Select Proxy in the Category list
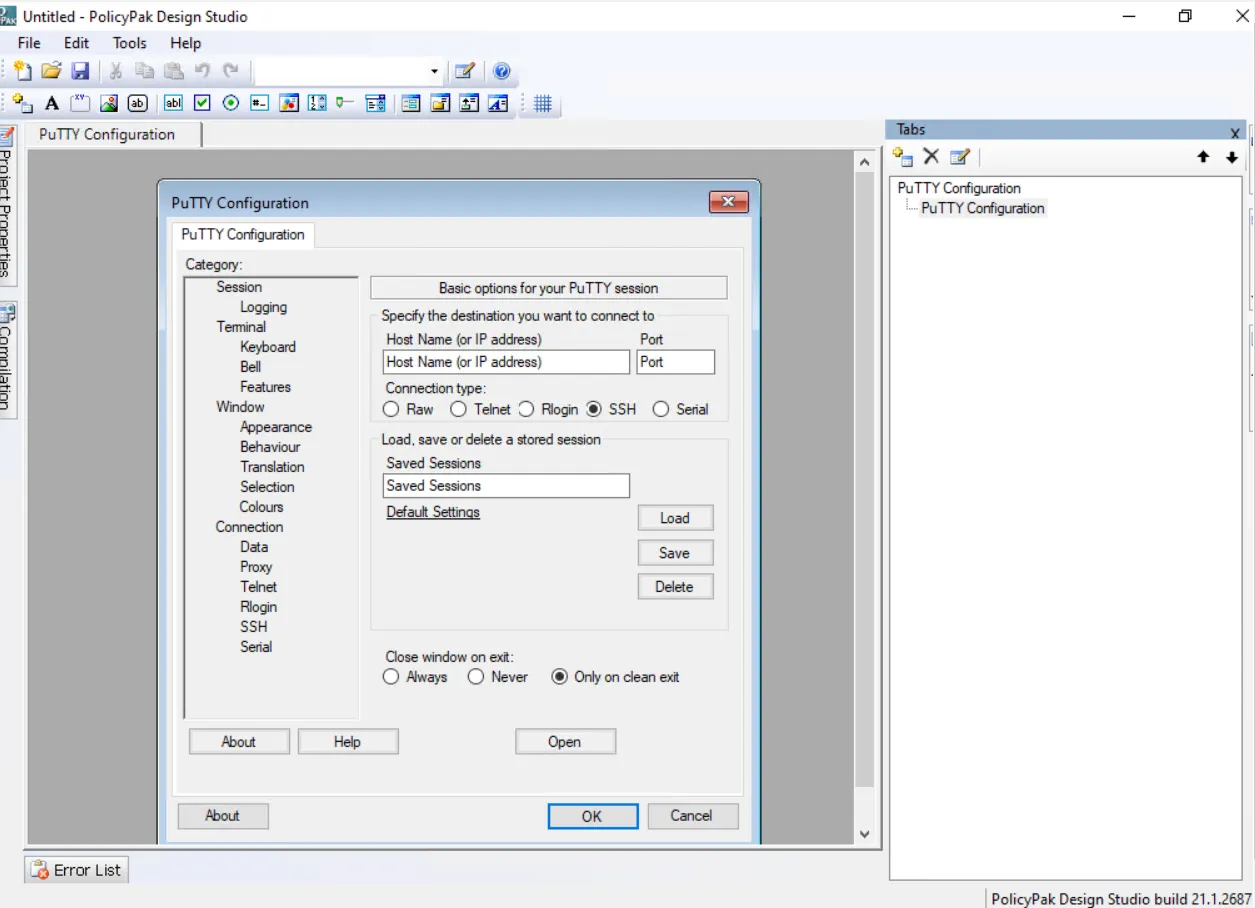The height and width of the screenshot is (908, 1255). (x=256, y=567)
